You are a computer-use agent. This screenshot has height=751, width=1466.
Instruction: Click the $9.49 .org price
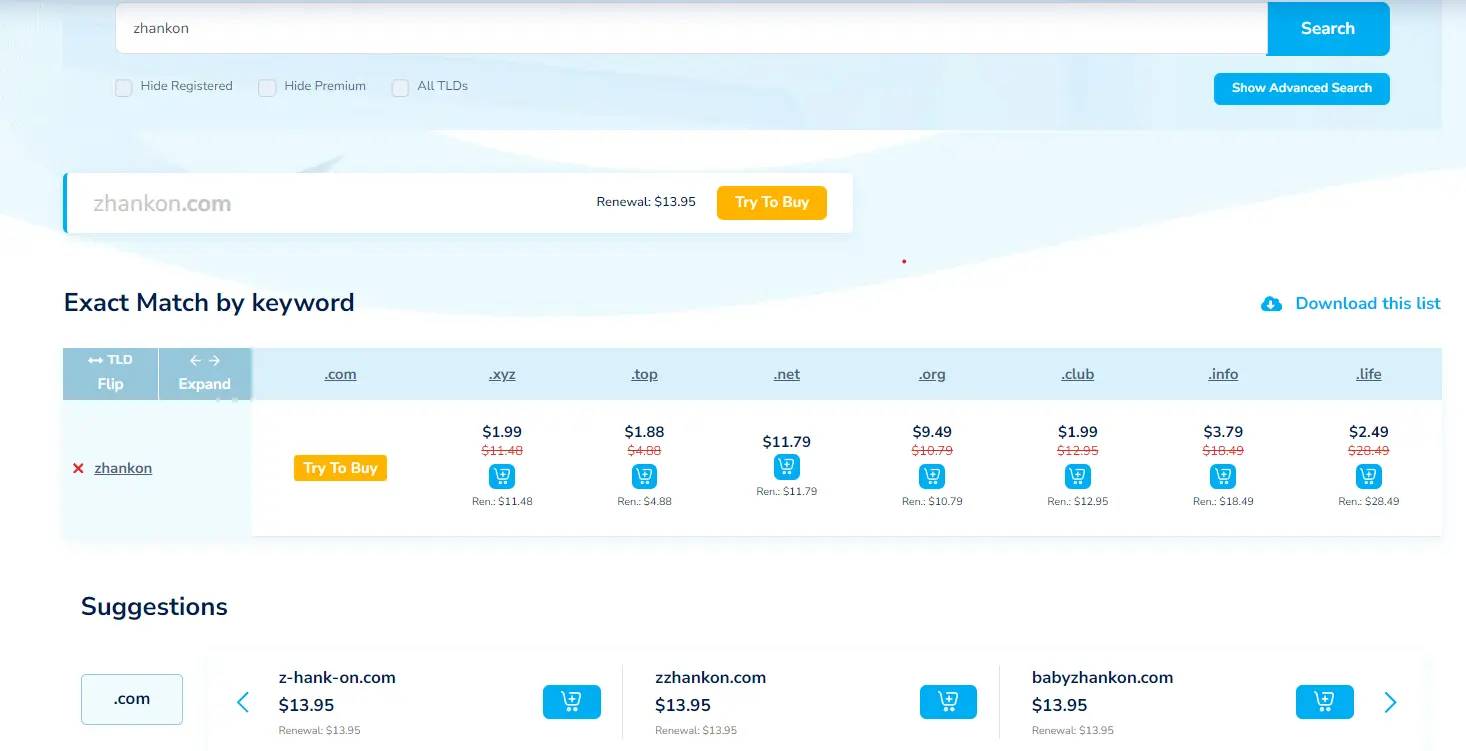tap(932, 432)
